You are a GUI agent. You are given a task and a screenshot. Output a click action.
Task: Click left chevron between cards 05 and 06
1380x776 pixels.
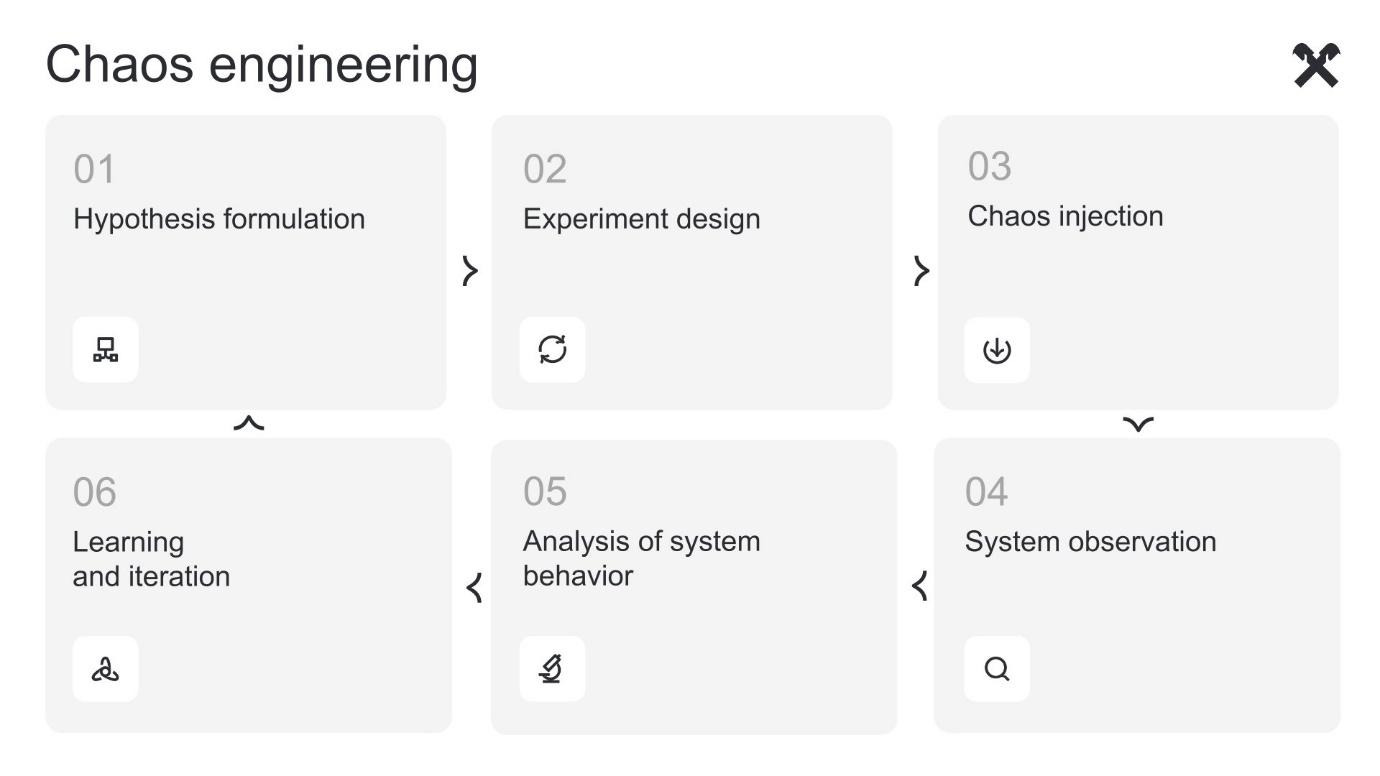(x=475, y=587)
